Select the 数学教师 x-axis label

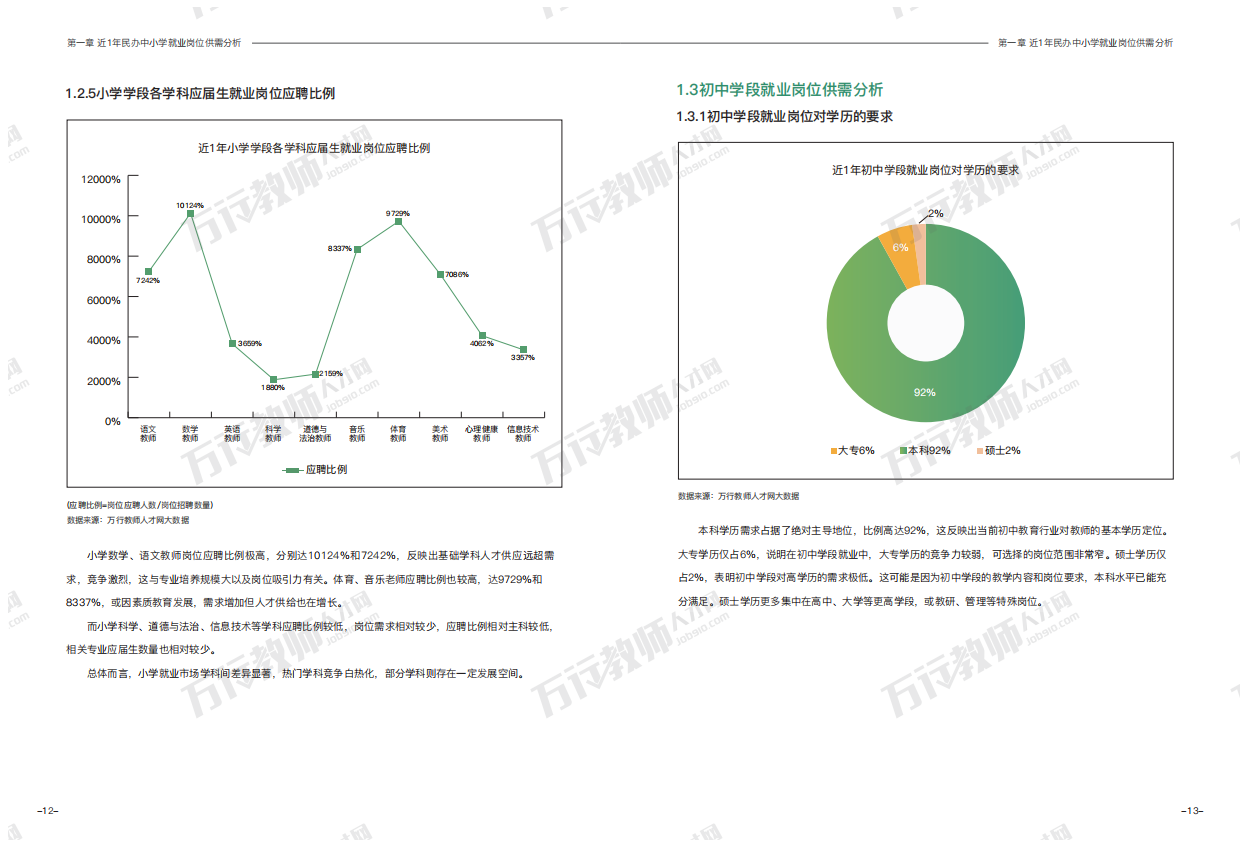(x=190, y=434)
